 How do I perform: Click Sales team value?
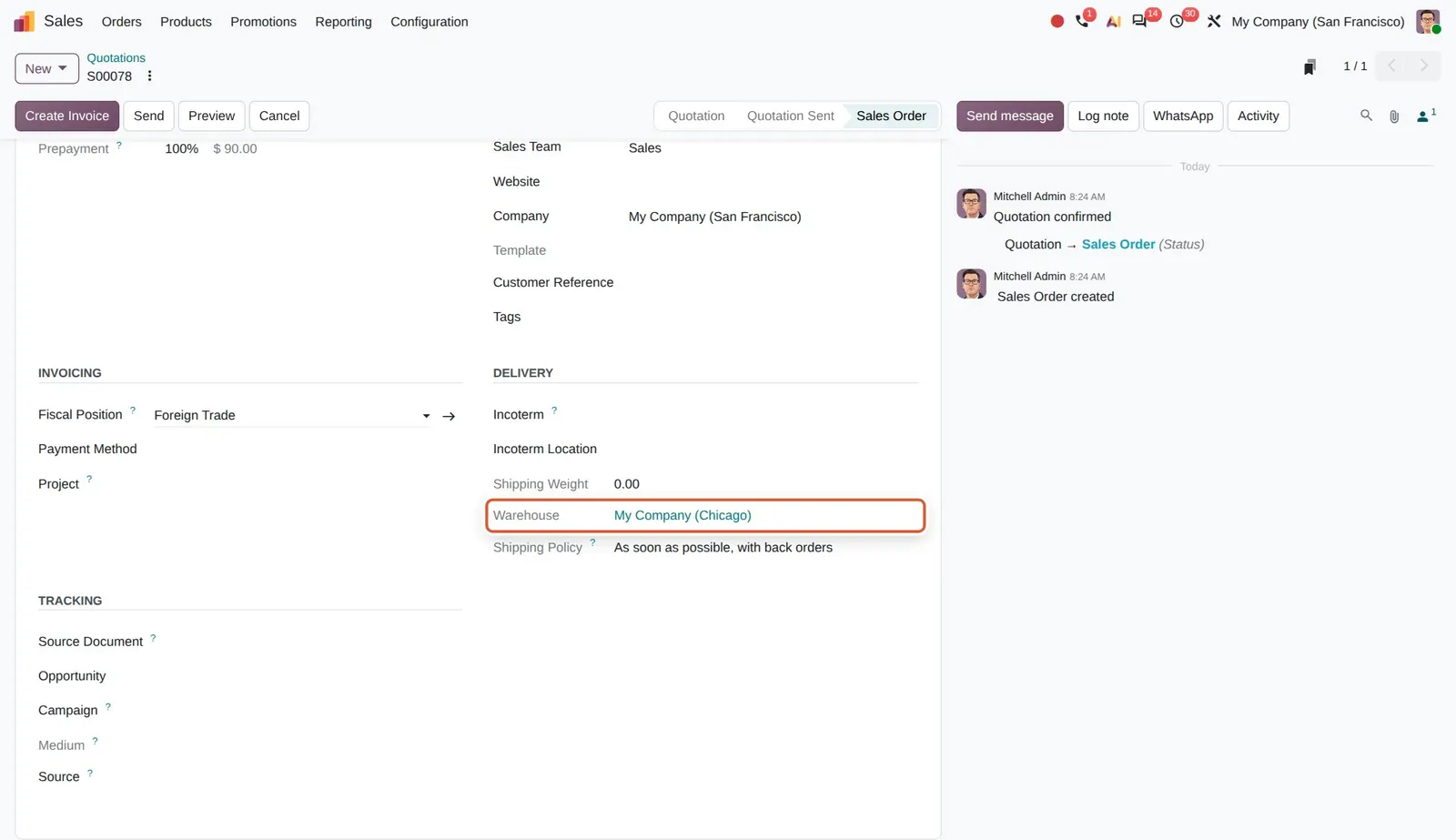[644, 148]
